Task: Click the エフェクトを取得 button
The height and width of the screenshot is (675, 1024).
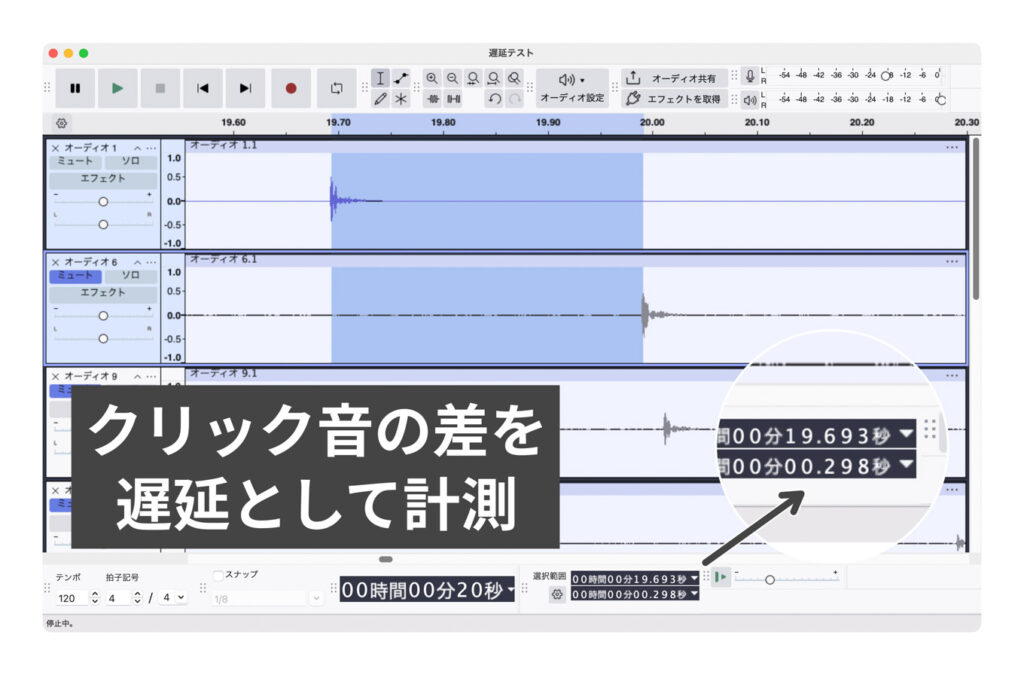Action: 677,98
